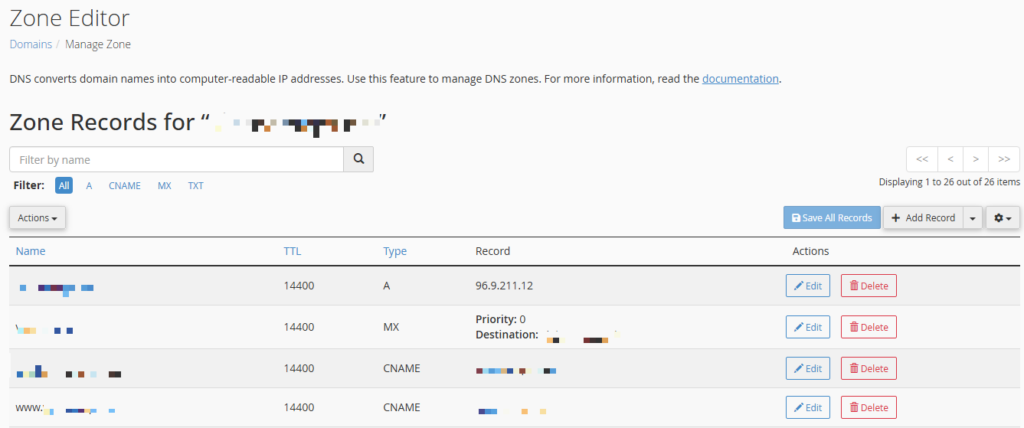Edit the first CNAME record
The height and width of the screenshot is (428, 1024).
click(808, 369)
